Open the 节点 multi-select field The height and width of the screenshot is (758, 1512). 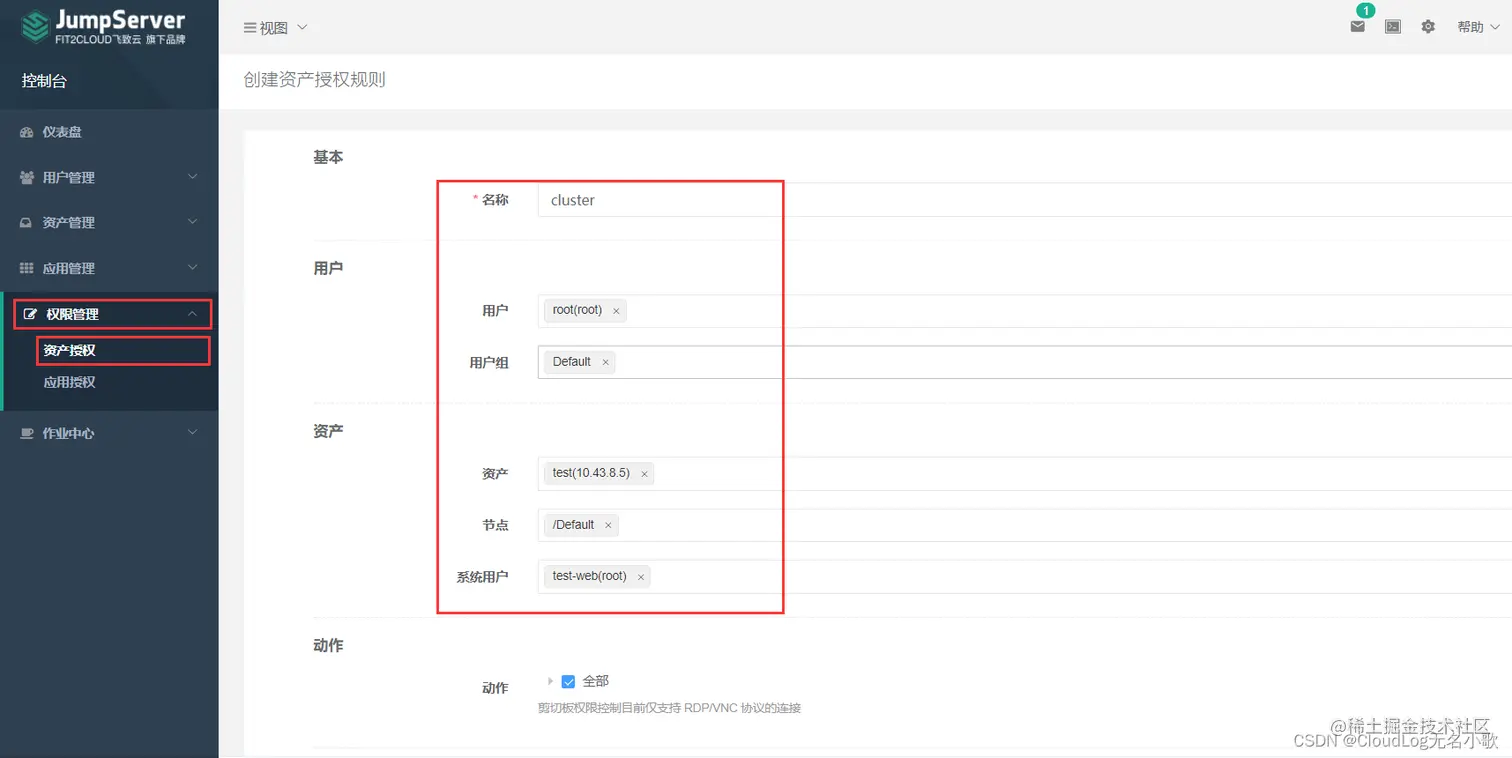coord(1024,525)
